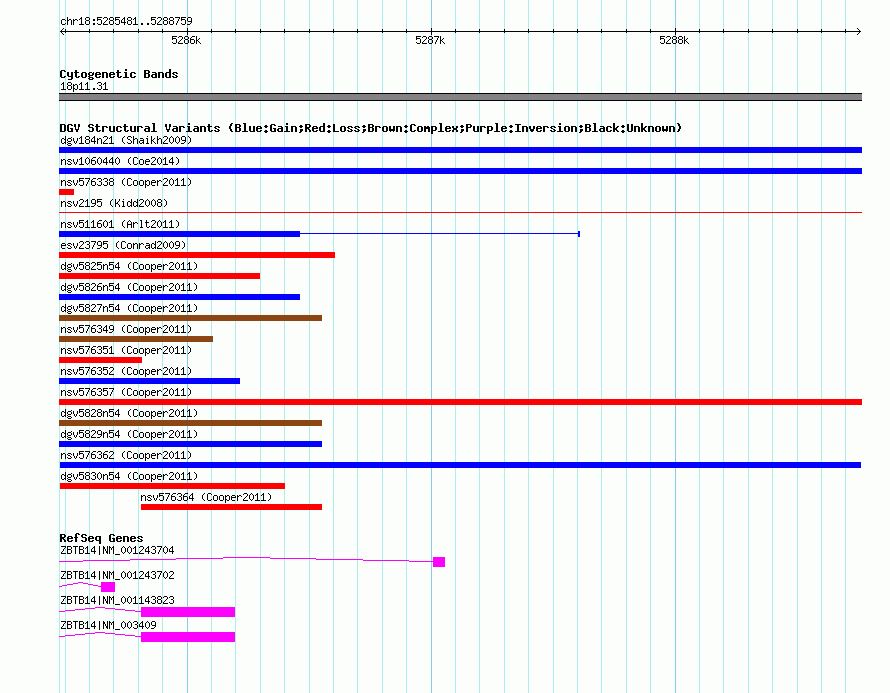Open the RefSeq Genes track heading
This screenshot has height=693, width=890.
[x=101, y=537]
